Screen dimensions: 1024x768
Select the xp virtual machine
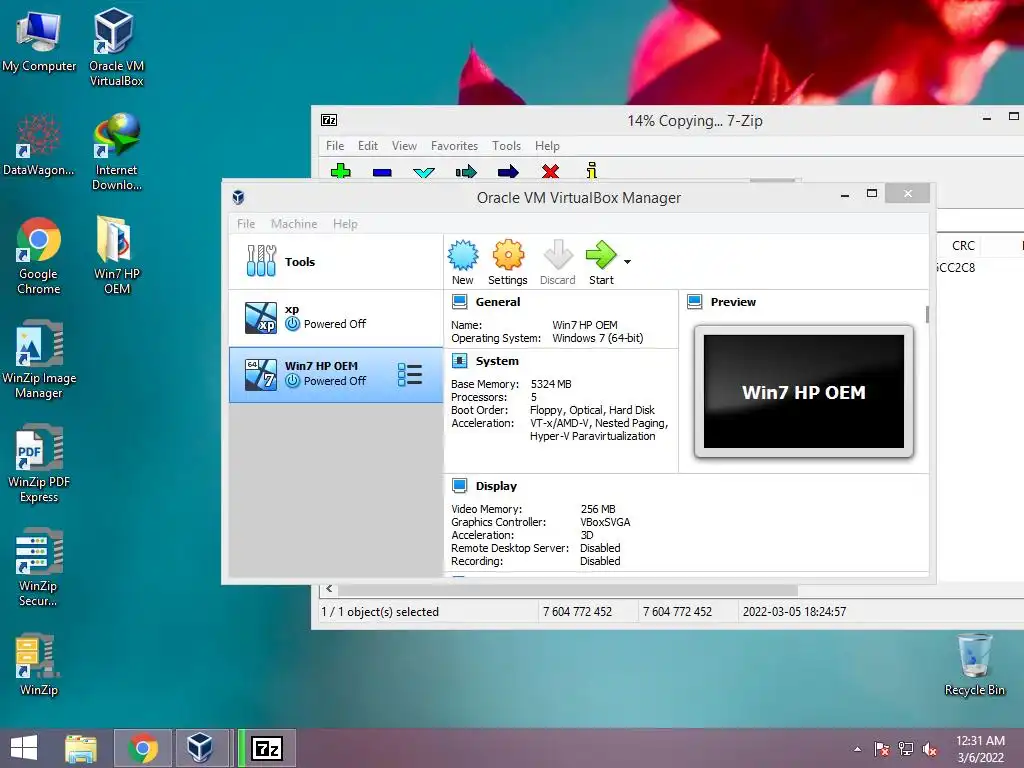336,318
